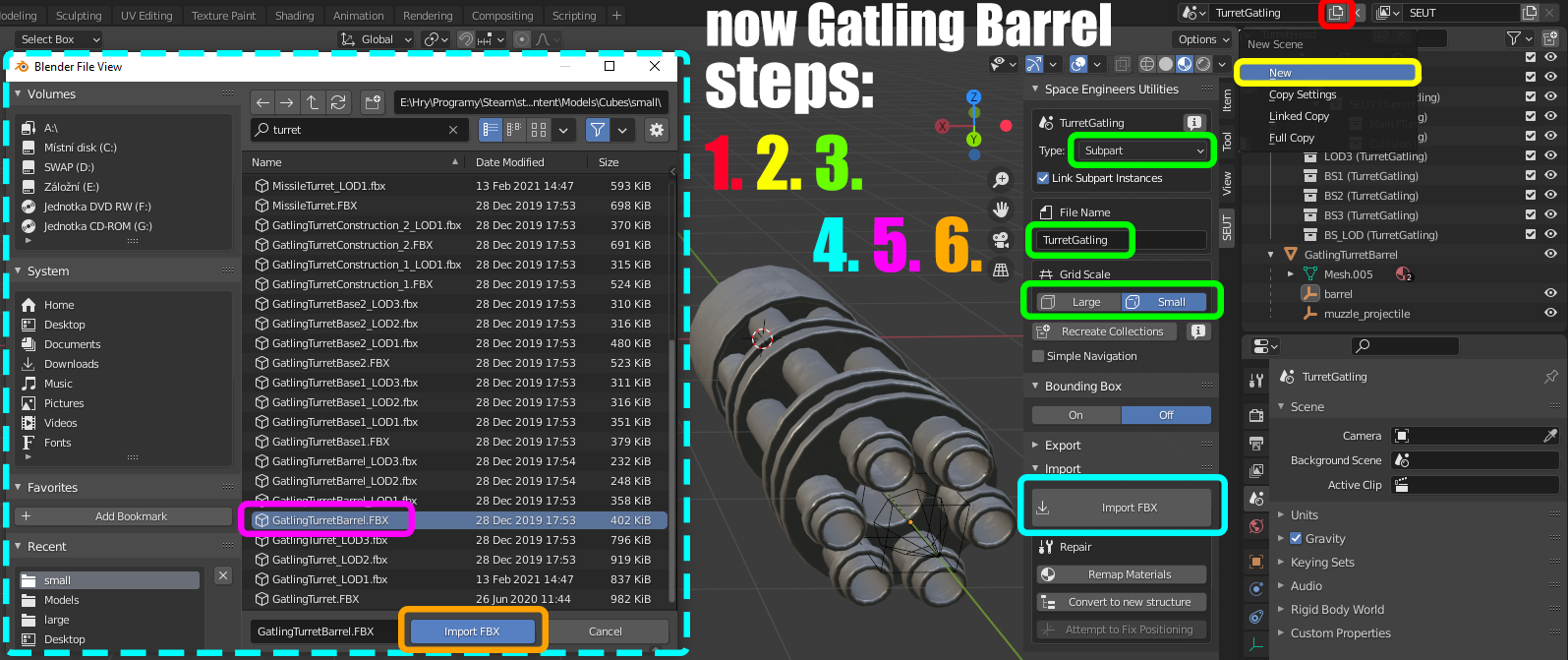Open filter settings dropdown arrow
This screenshot has height=660, width=1568.
tap(623, 130)
